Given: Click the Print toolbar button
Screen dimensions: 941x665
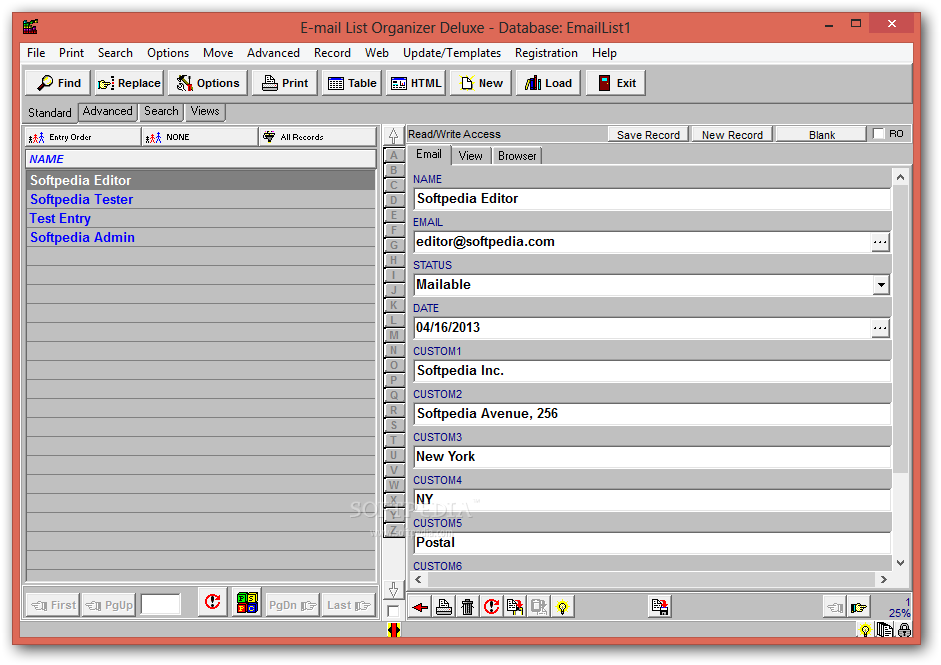Looking at the screenshot, I should [x=285, y=83].
